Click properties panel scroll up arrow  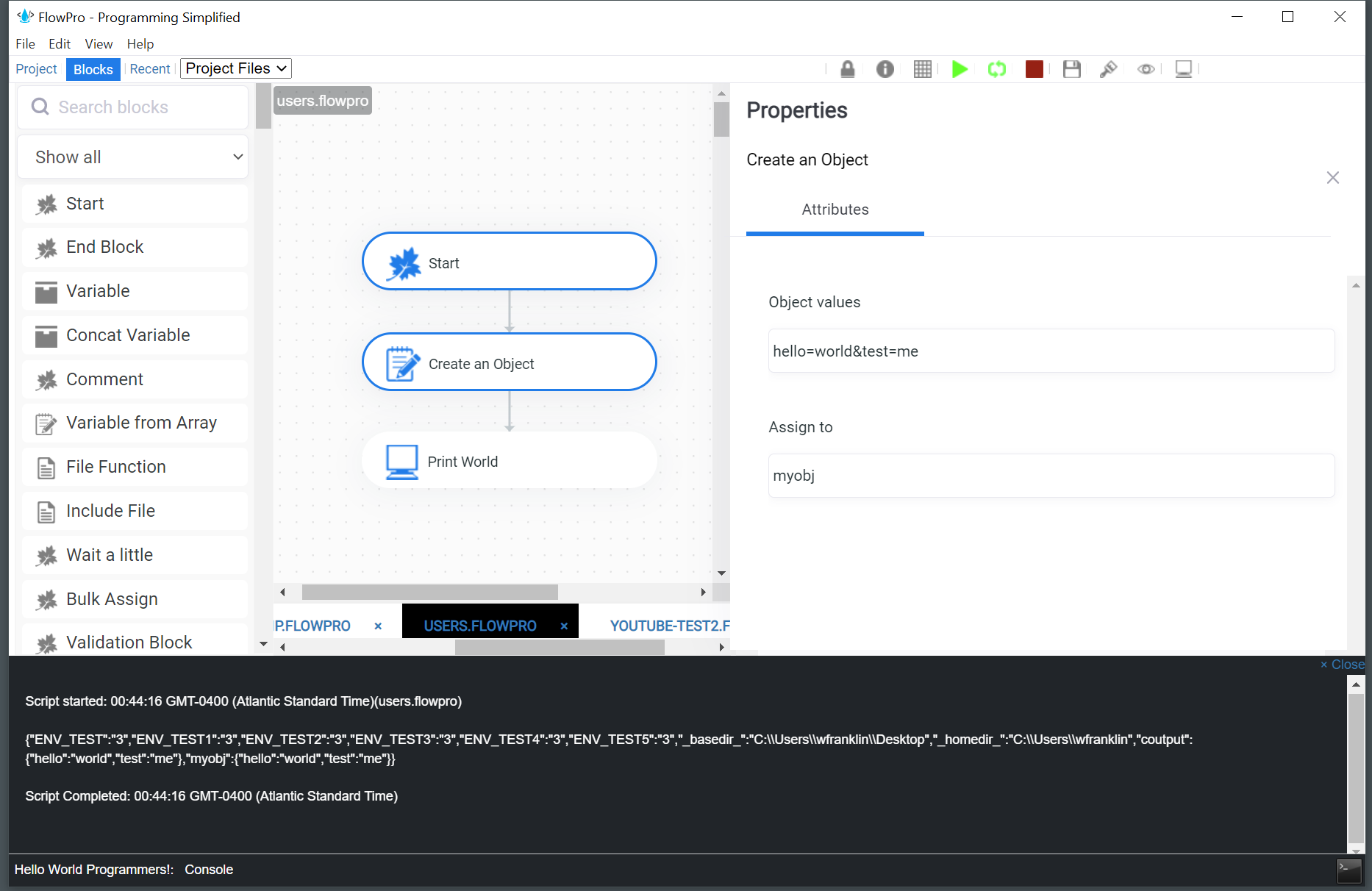point(1356,285)
